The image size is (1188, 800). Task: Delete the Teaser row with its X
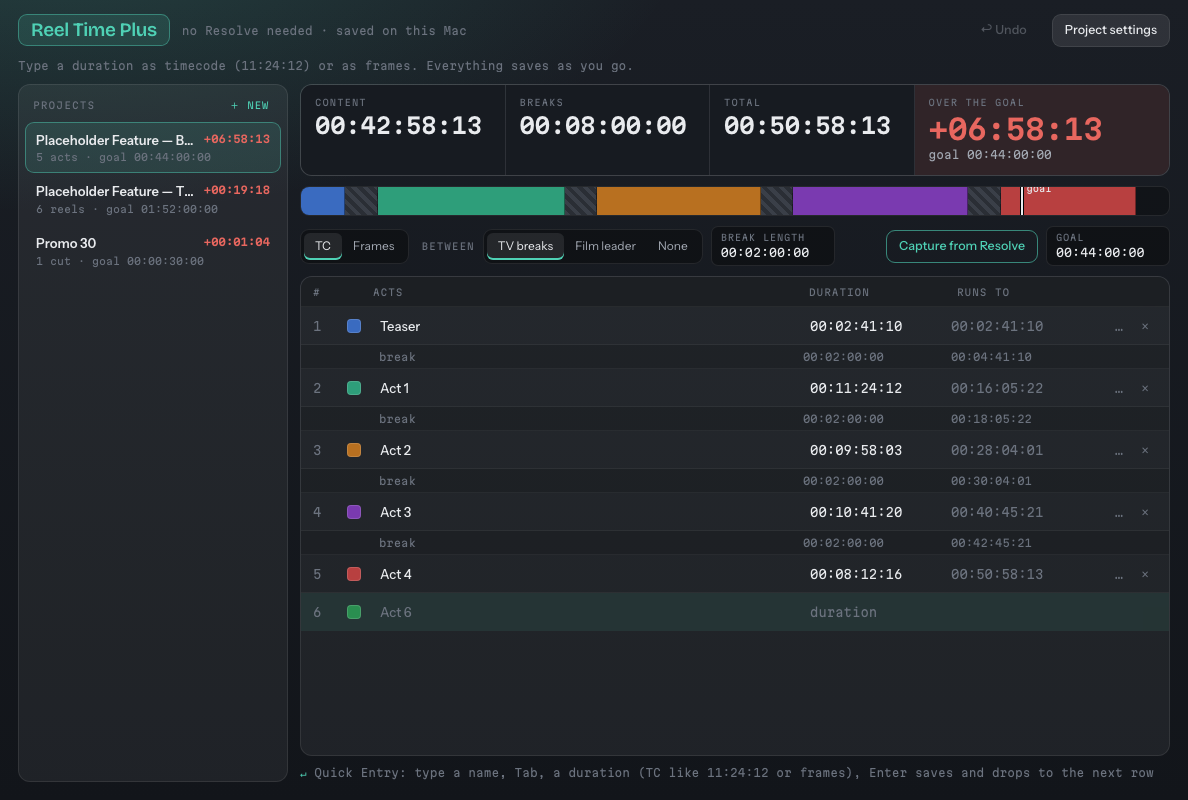[1145, 327]
